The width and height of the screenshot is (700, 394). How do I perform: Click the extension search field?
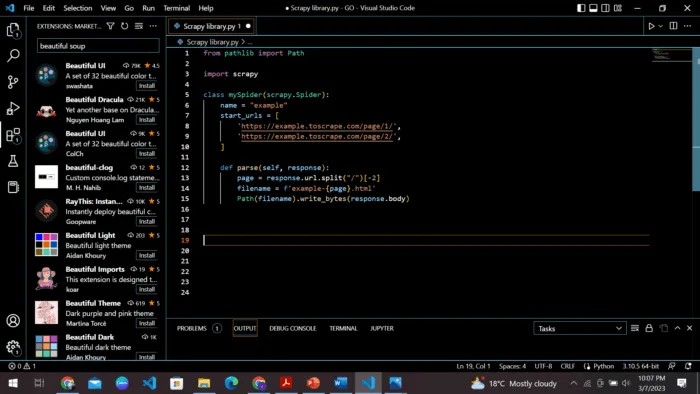tap(98, 46)
